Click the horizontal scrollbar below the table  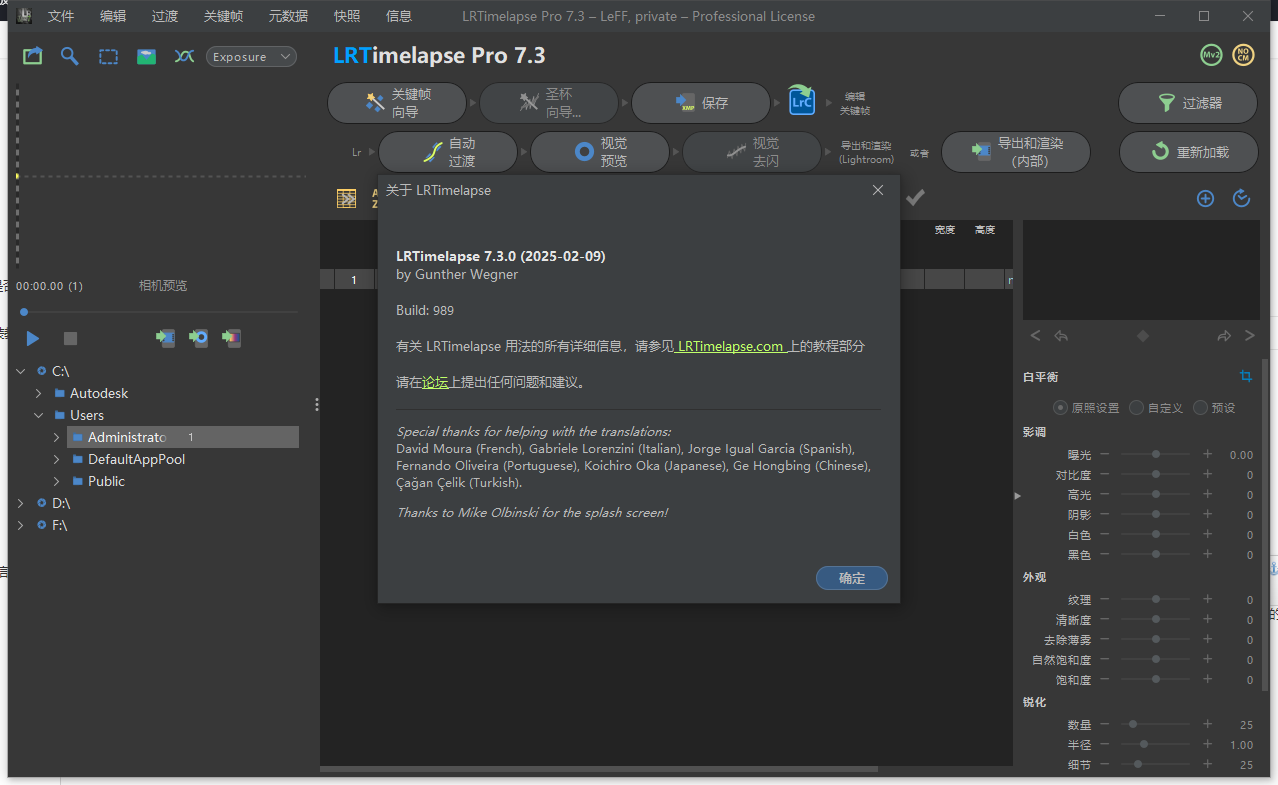(x=599, y=769)
